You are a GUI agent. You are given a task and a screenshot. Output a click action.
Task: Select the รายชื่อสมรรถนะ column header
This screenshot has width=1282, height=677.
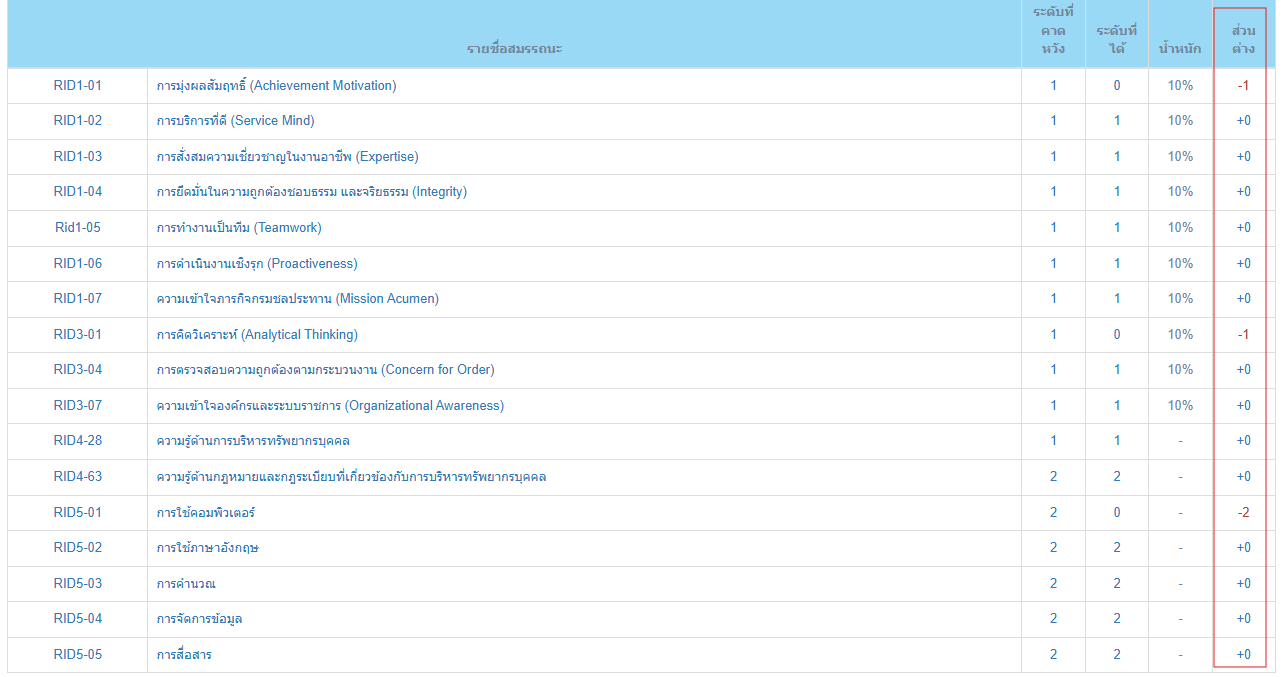(515, 49)
